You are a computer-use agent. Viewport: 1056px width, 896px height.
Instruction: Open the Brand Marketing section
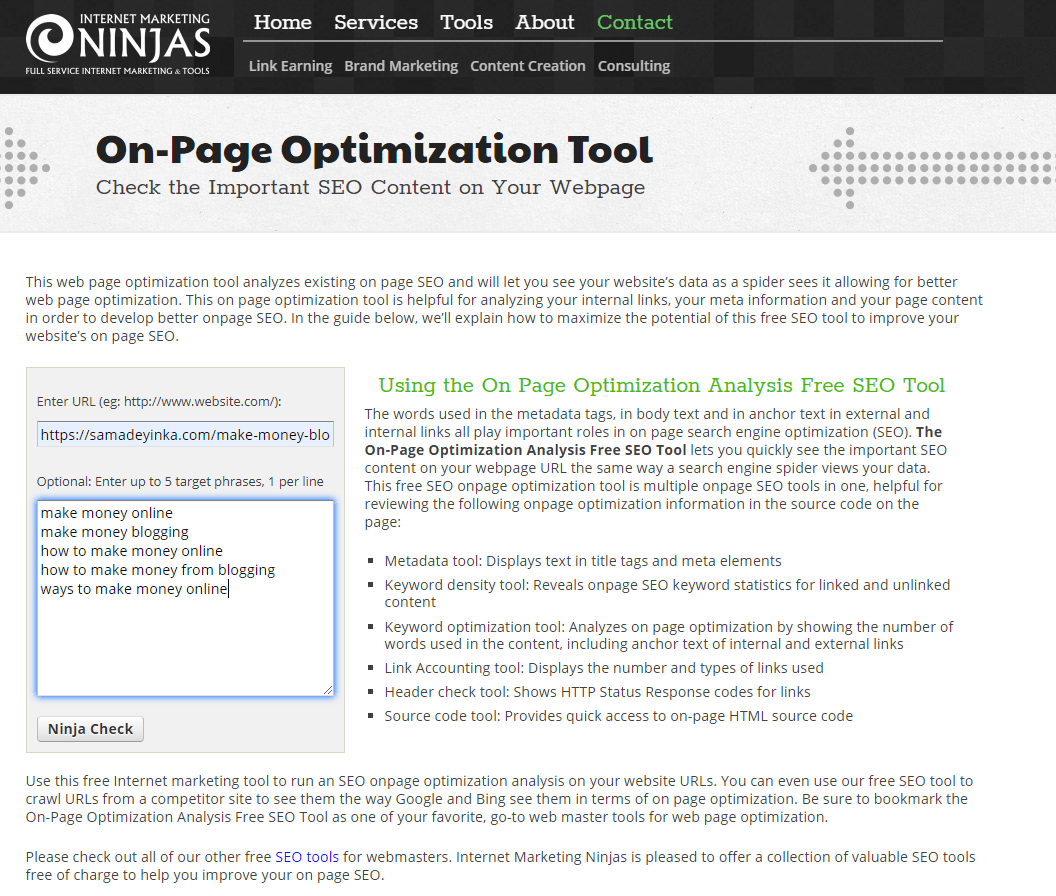tap(401, 66)
